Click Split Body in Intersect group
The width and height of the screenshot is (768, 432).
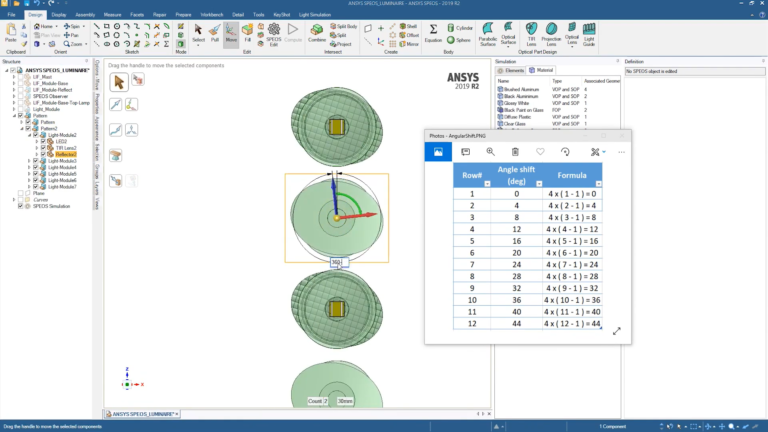point(343,26)
